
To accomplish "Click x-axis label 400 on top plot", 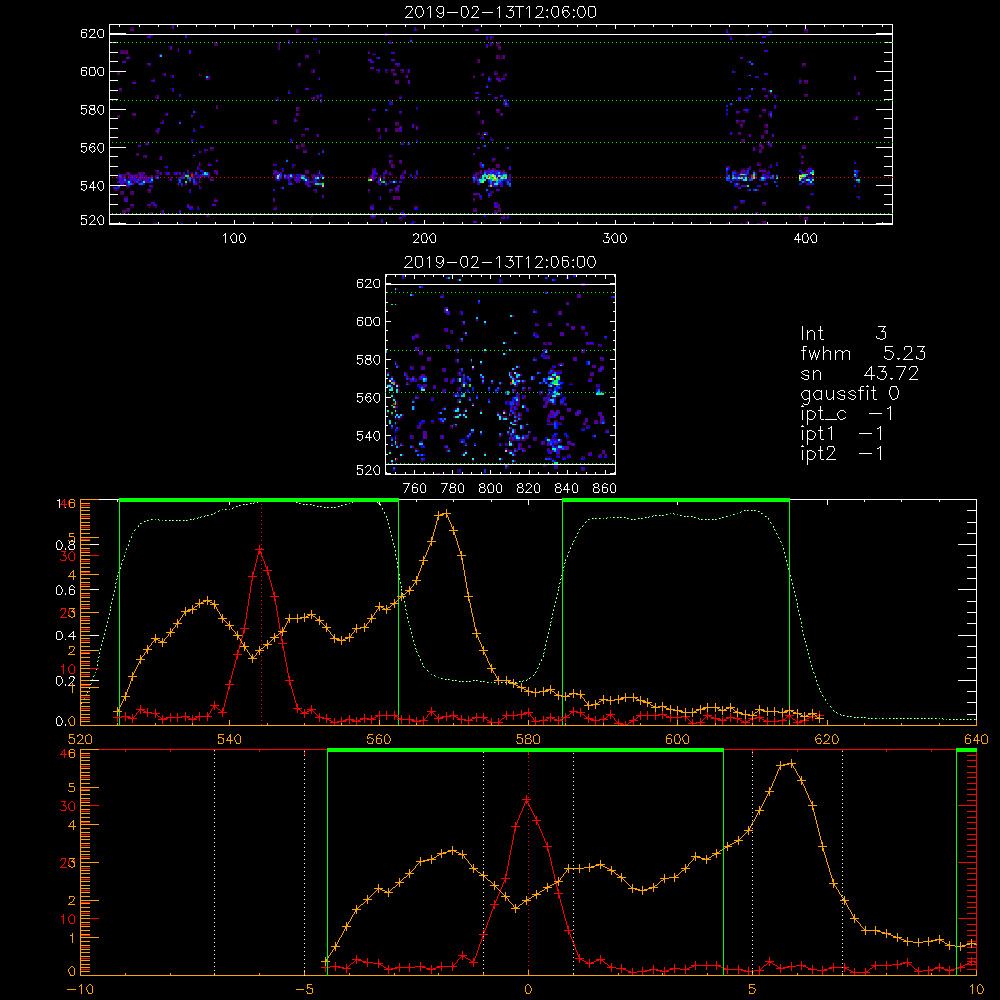I will pyautogui.click(x=805, y=239).
